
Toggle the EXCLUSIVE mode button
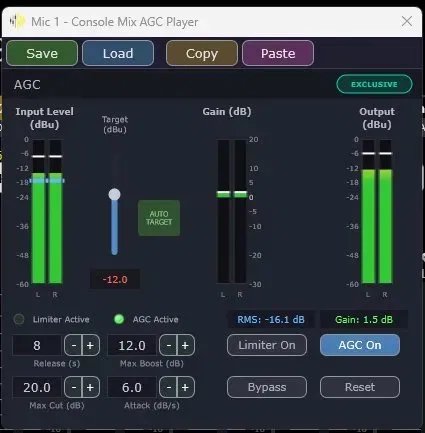pos(374,84)
